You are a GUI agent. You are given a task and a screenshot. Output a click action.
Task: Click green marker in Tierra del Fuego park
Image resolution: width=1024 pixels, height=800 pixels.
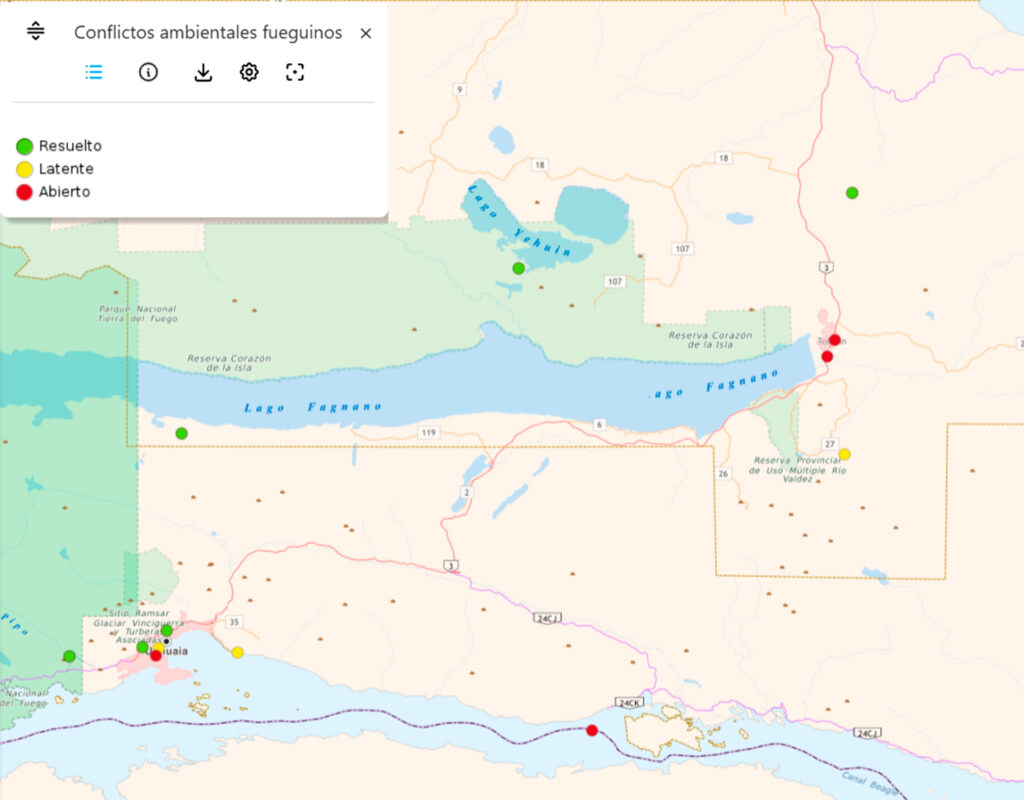tap(69, 656)
